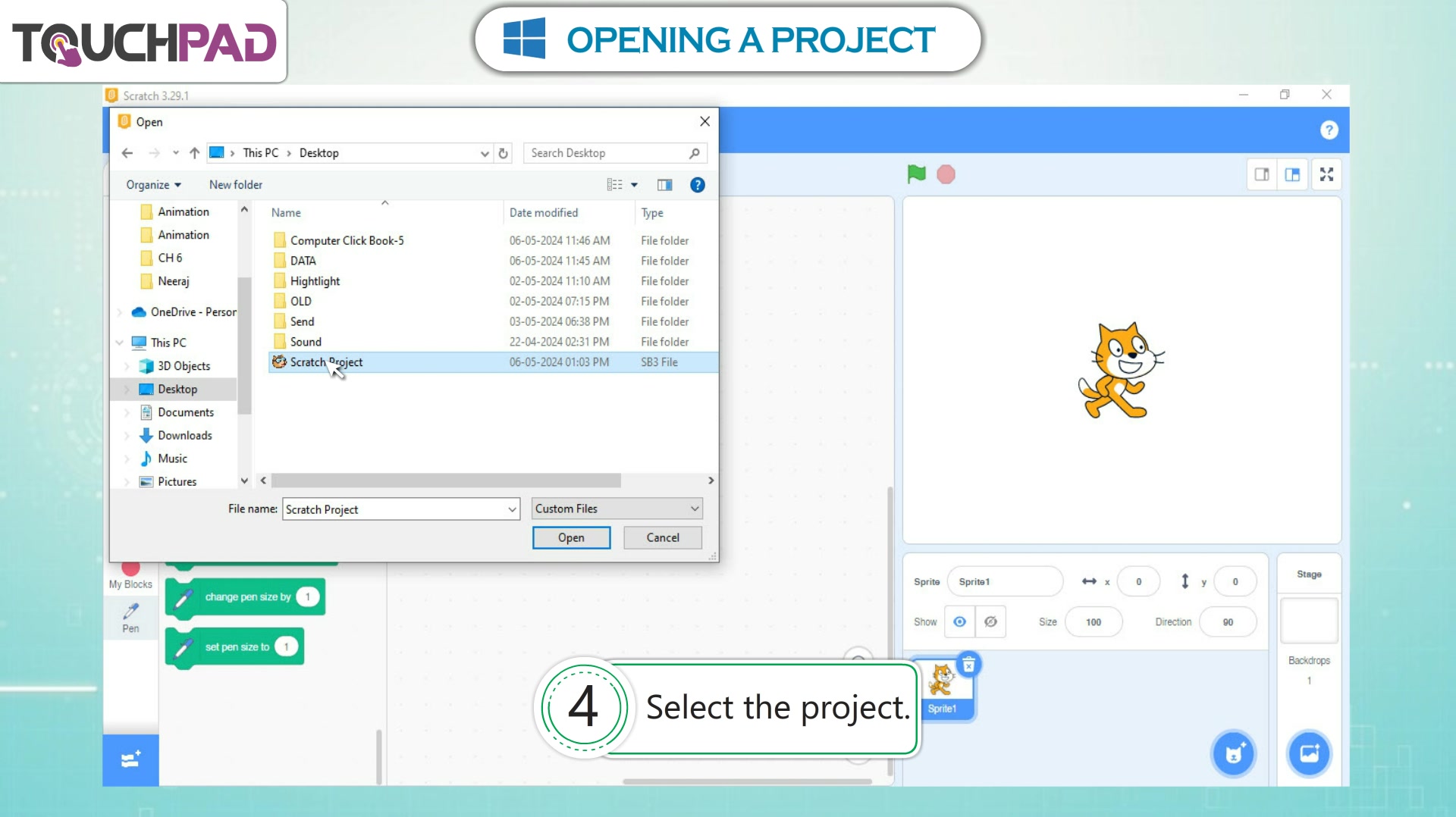Viewport: 1456px width, 817px height.
Task: Select the Computer Click Book-5 folder
Action: 347,240
